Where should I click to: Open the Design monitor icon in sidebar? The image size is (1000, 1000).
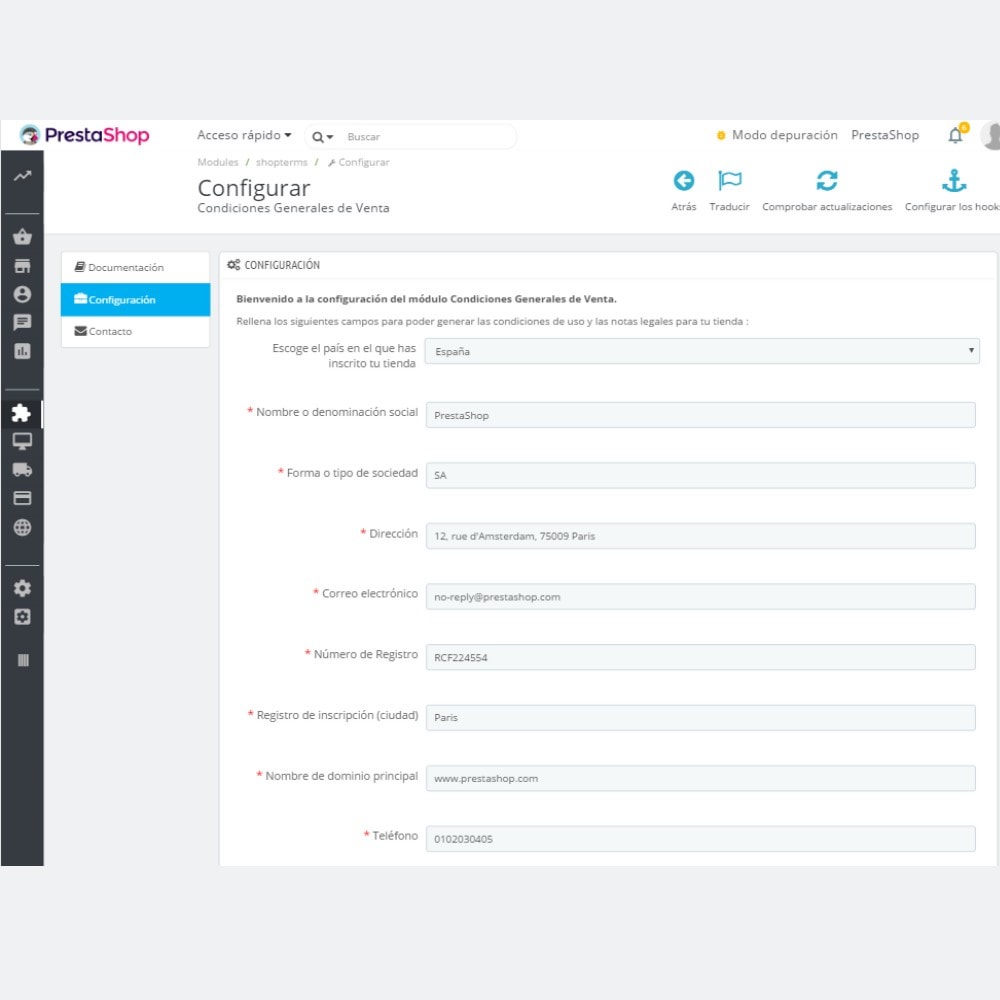click(x=22, y=441)
